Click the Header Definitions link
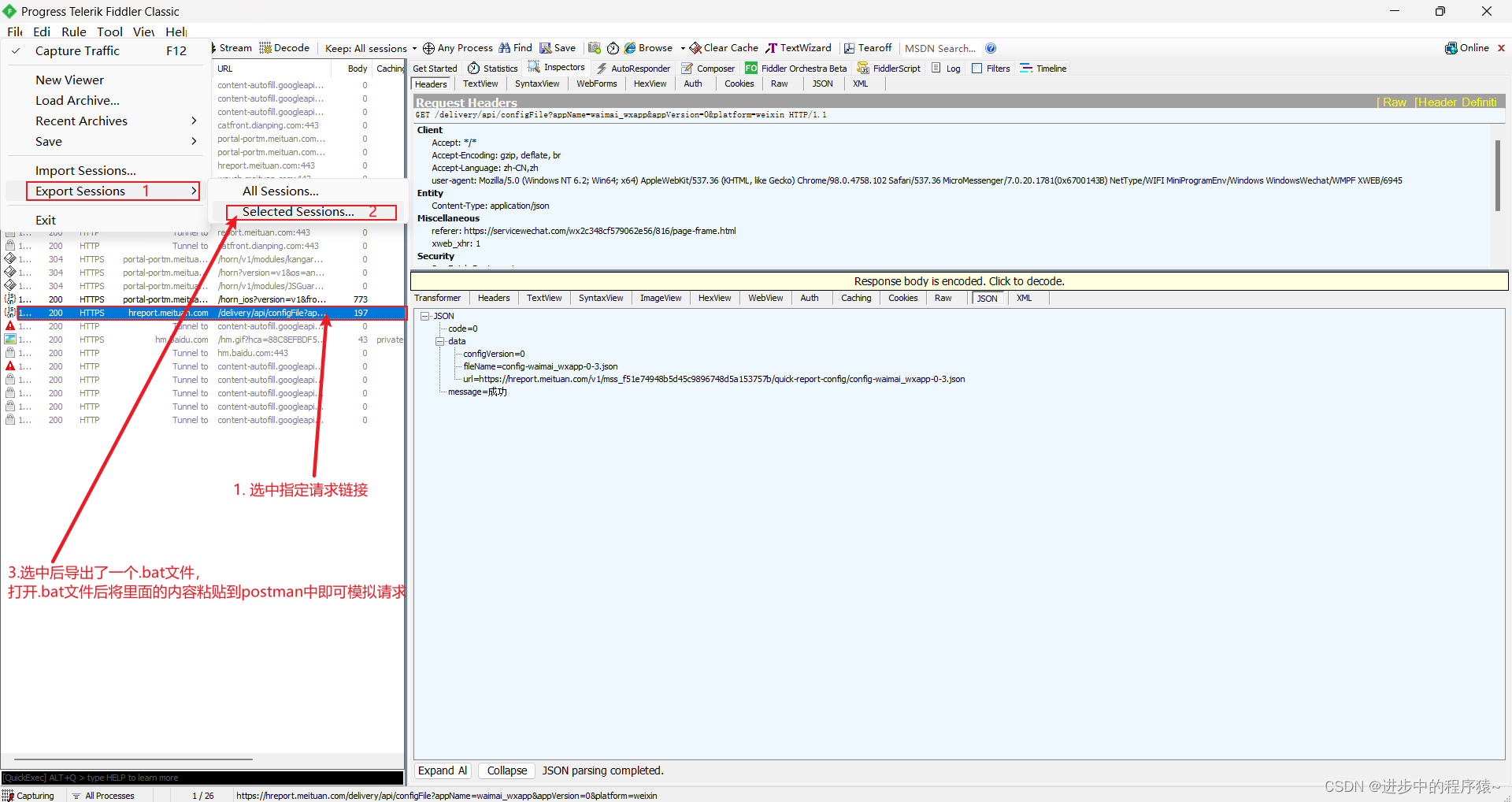Screen dimensions: 1512x802 pyautogui.click(x=1455, y=102)
